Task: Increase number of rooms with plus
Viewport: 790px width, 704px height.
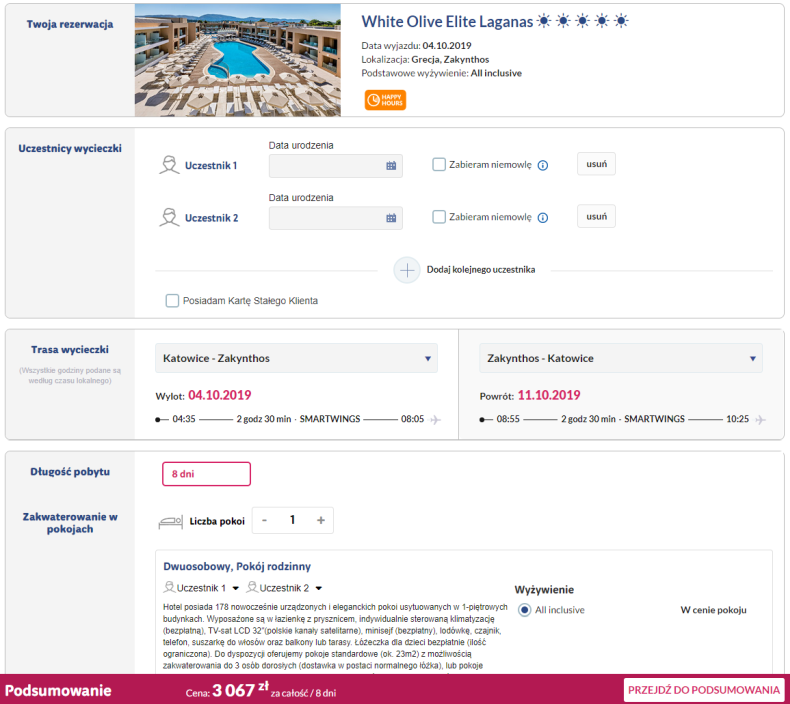Action: [321, 521]
